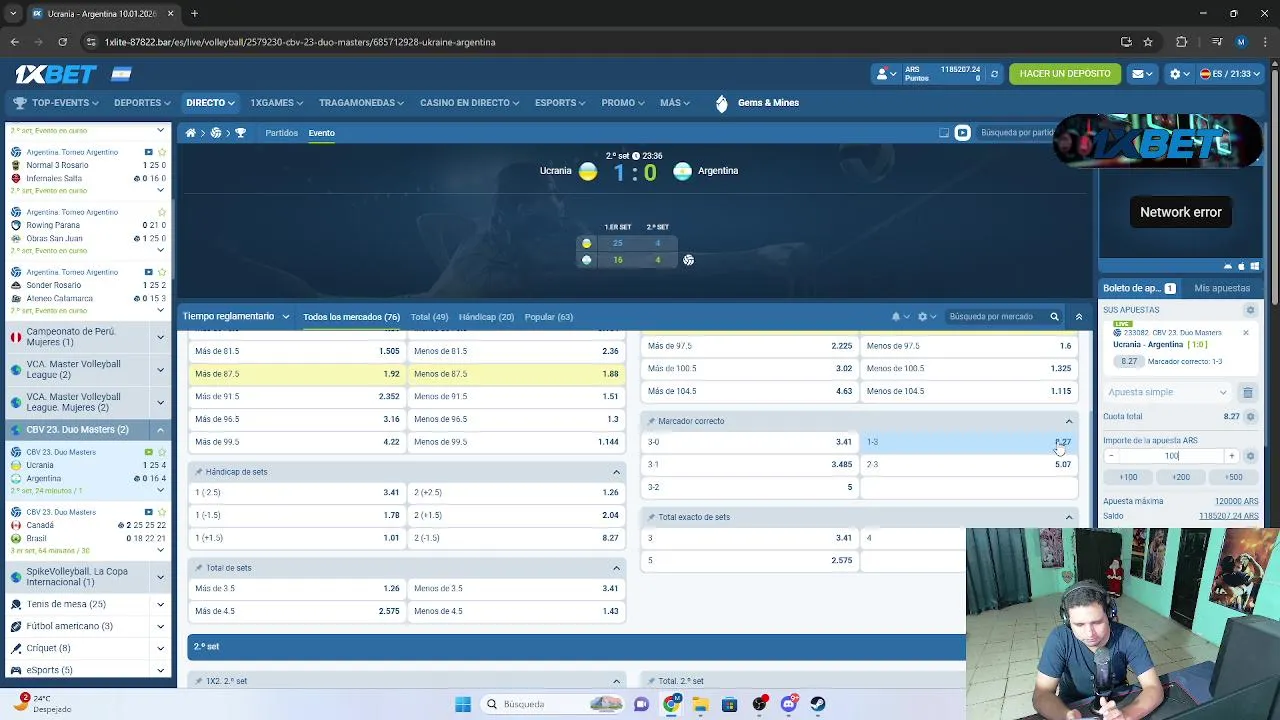The width and height of the screenshot is (1280, 720).
Task: Expand Campeonato de Perú Mujeres league
Action: point(160,337)
